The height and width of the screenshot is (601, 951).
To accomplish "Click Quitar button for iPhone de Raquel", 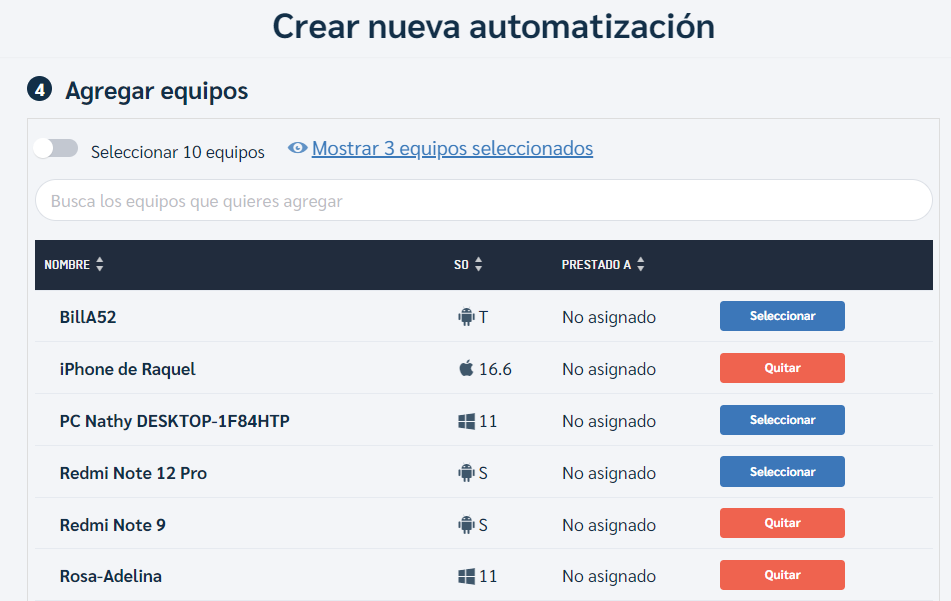I will [x=782, y=368].
